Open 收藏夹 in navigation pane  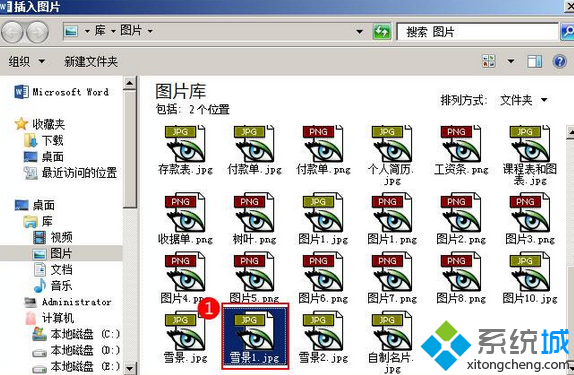[40, 124]
